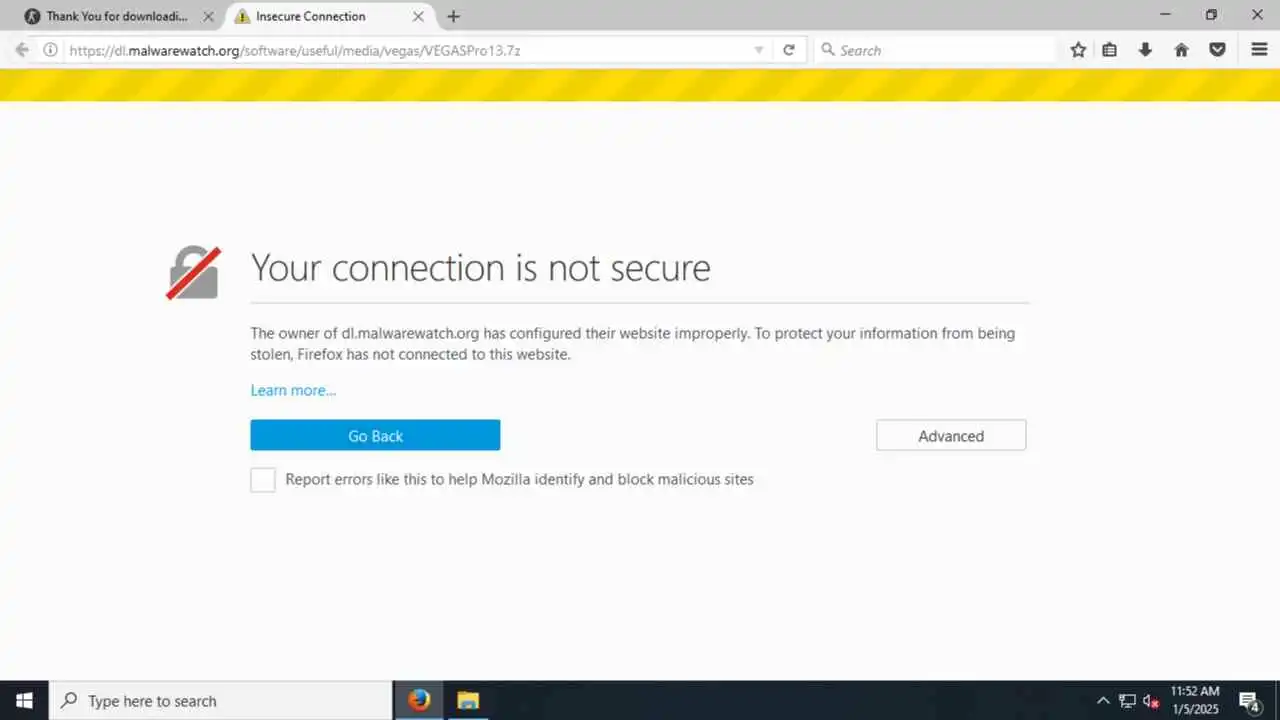The height and width of the screenshot is (720, 1280).
Task: Restore down the Firefox window
Action: (1211, 15)
